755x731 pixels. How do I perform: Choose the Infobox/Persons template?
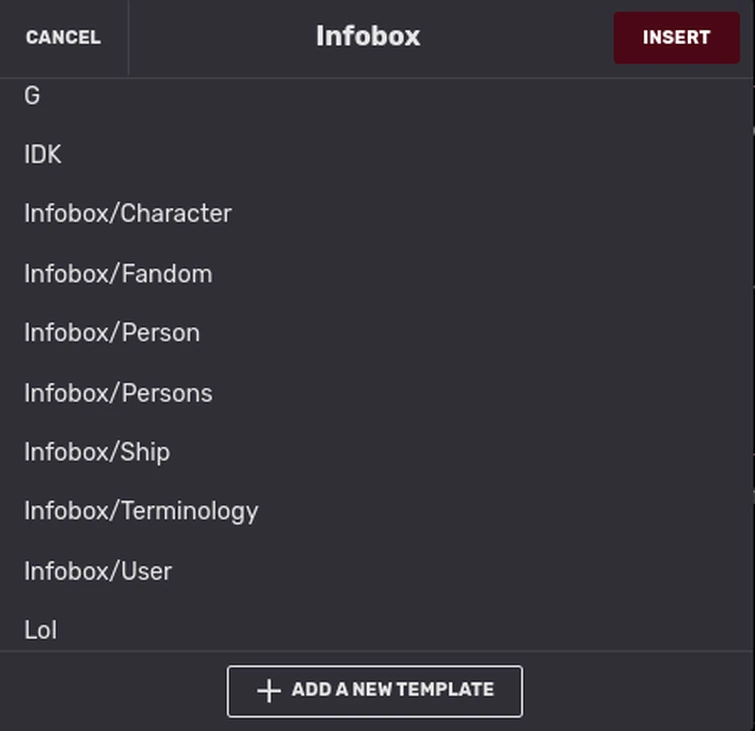pyautogui.click(x=118, y=393)
